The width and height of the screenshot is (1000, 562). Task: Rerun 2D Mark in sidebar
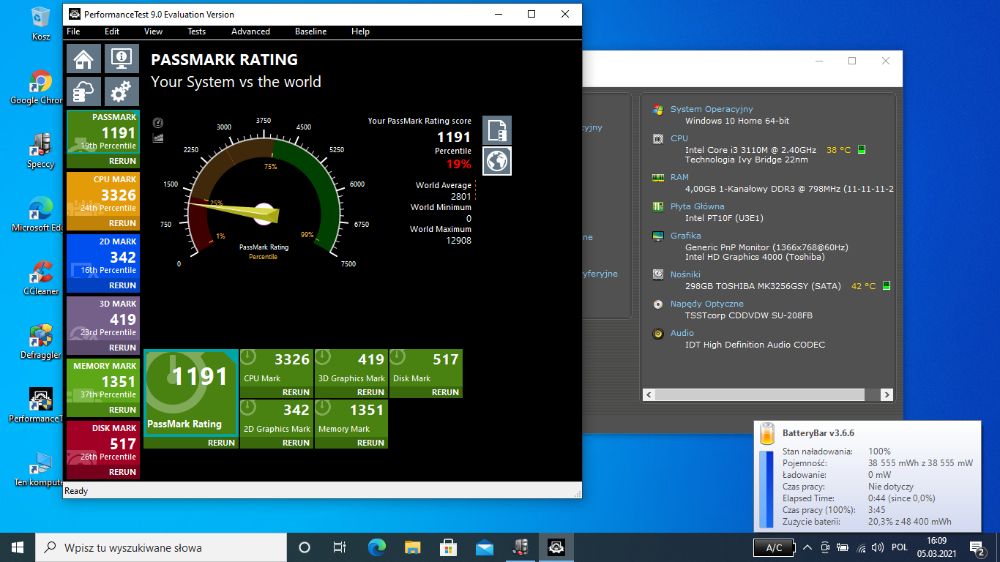tap(122, 285)
